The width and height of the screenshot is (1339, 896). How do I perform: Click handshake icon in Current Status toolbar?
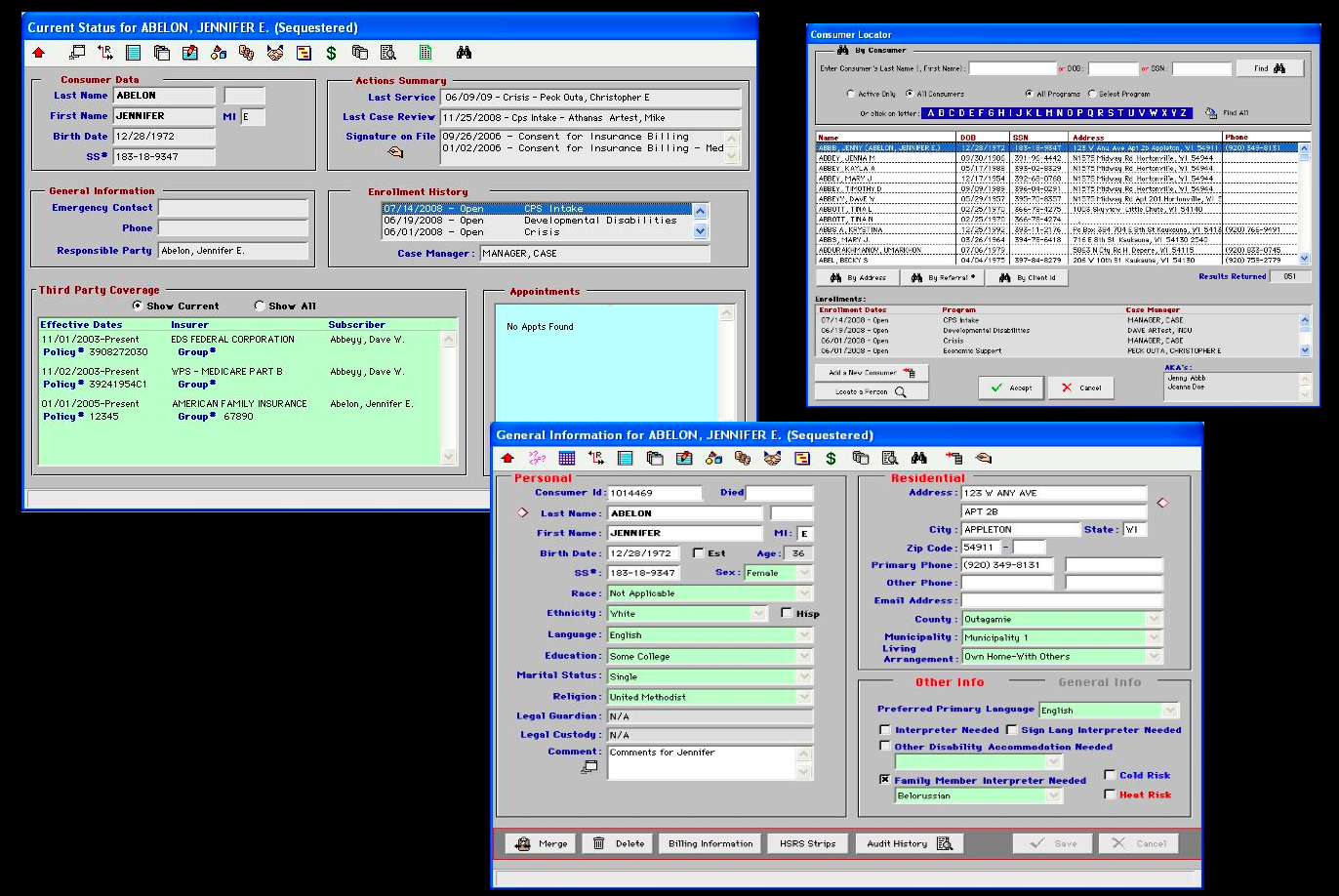[x=275, y=53]
